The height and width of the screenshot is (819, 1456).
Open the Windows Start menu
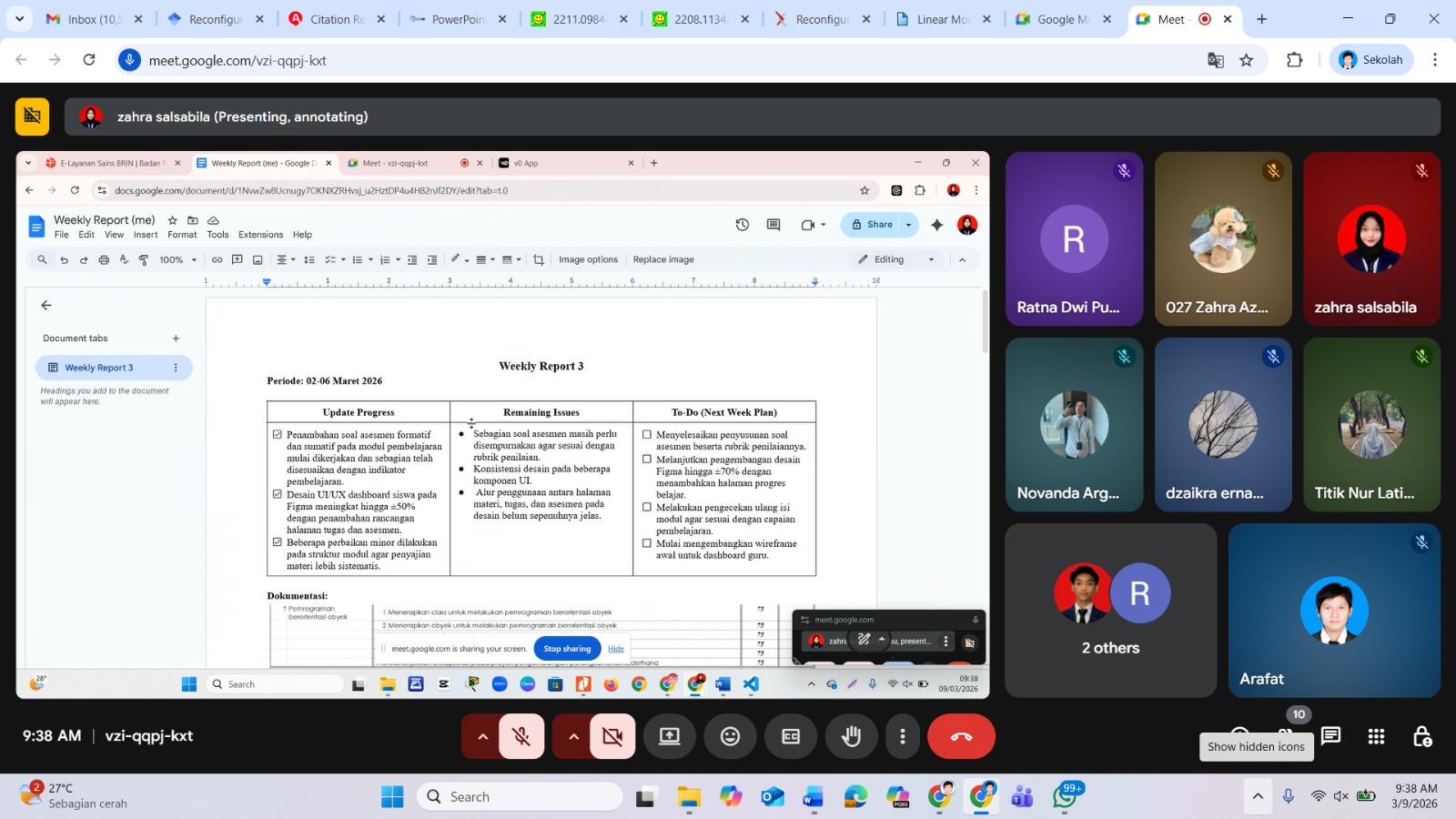(x=392, y=797)
